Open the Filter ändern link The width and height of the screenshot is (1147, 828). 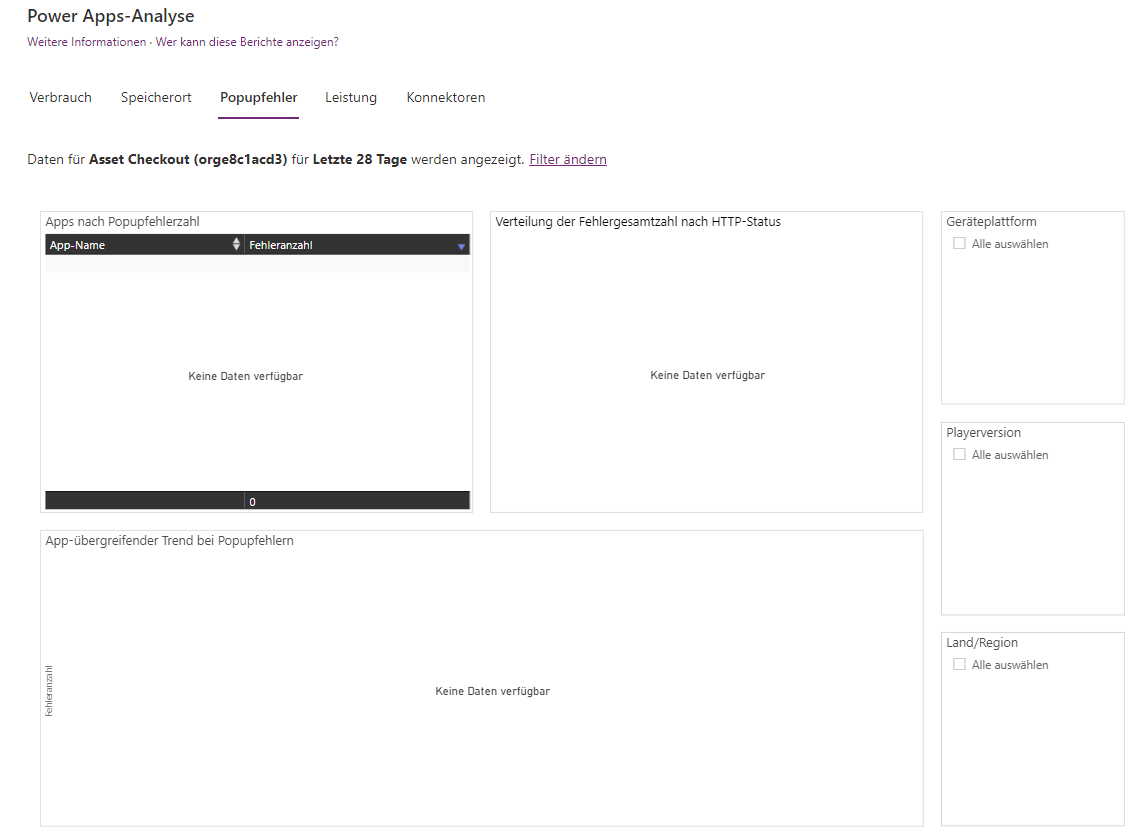click(568, 159)
